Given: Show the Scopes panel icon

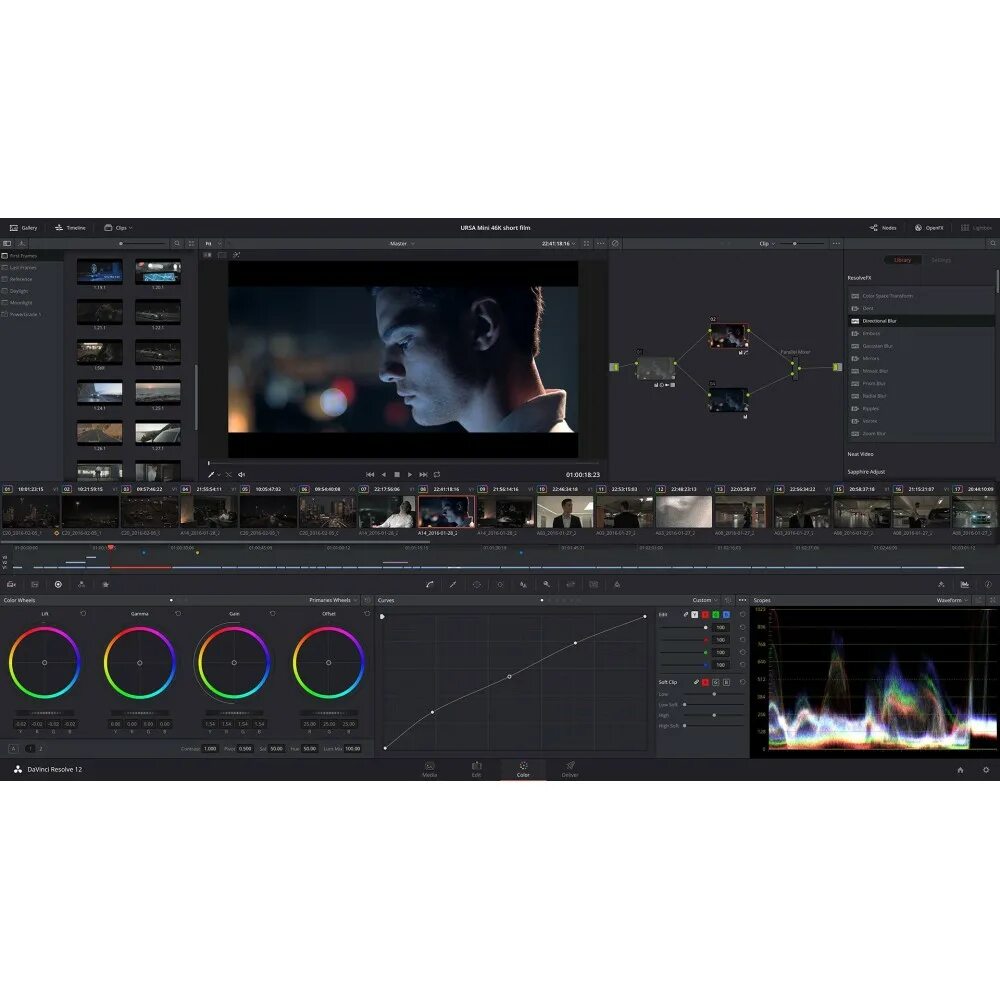Looking at the screenshot, I should (x=965, y=584).
